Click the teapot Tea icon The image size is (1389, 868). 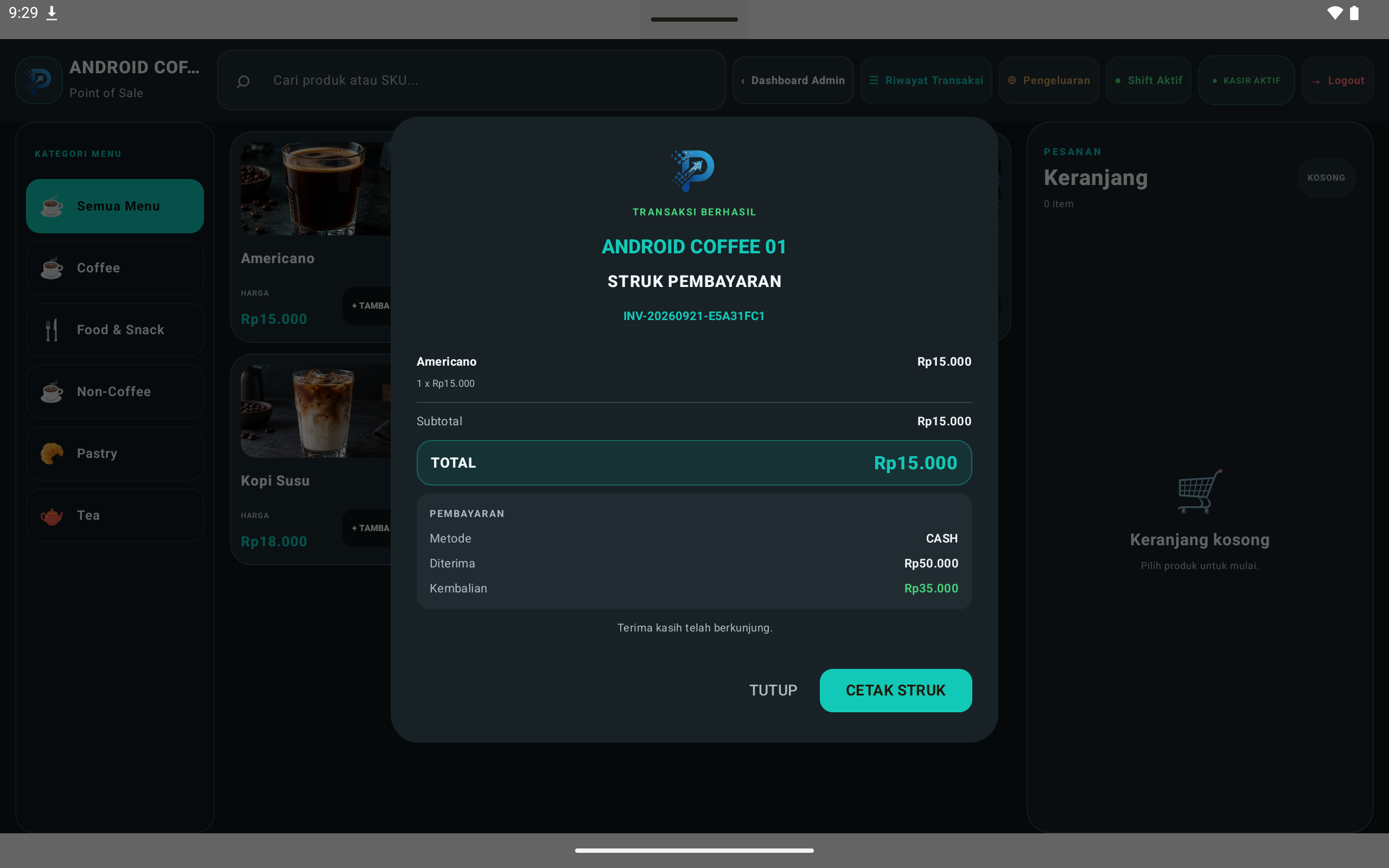pyautogui.click(x=52, y=516)
